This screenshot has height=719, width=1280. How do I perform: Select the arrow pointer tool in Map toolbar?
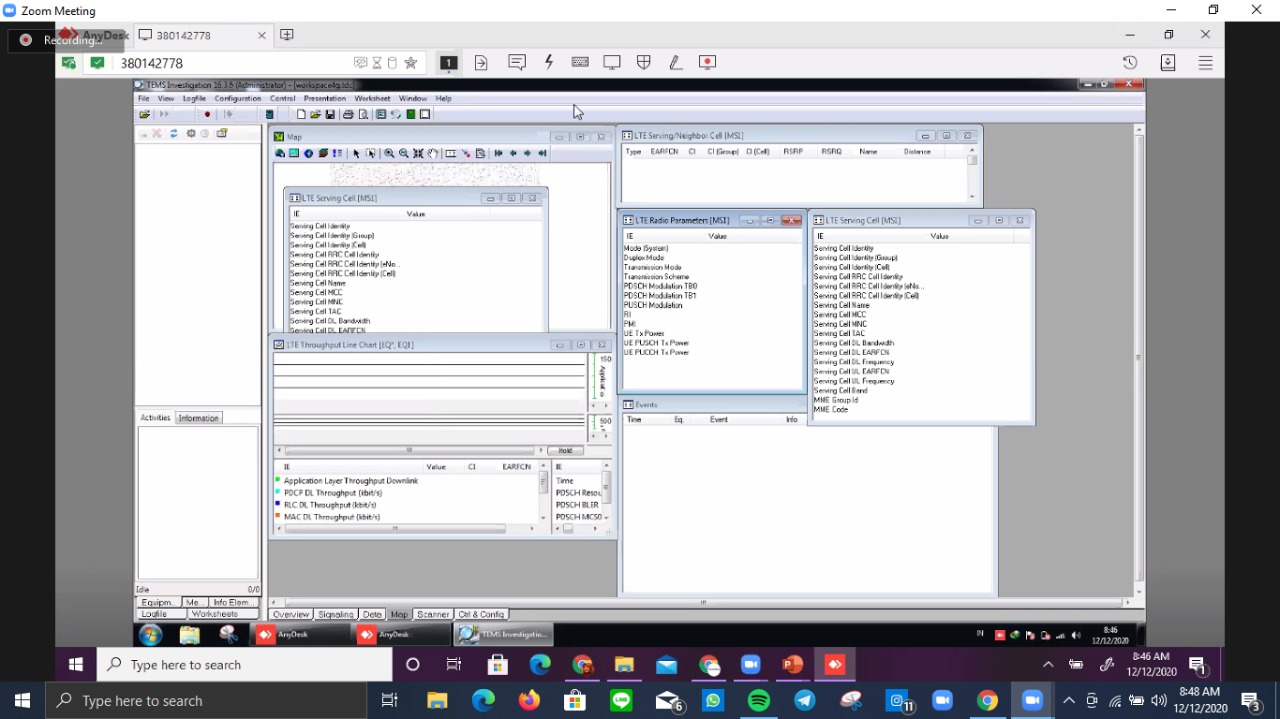[356, 153]
